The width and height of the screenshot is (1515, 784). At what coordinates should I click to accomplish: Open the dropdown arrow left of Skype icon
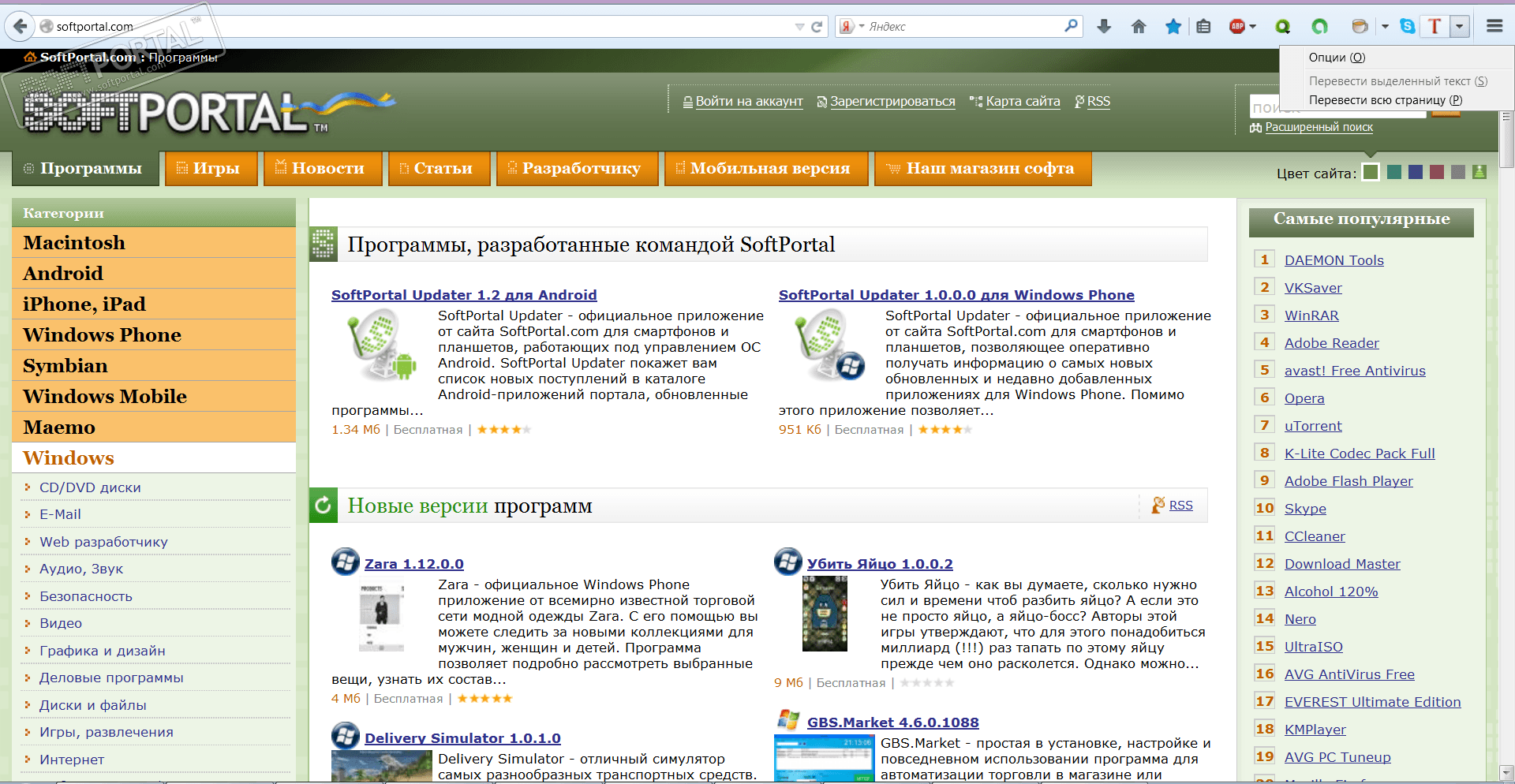(1385, 26)
